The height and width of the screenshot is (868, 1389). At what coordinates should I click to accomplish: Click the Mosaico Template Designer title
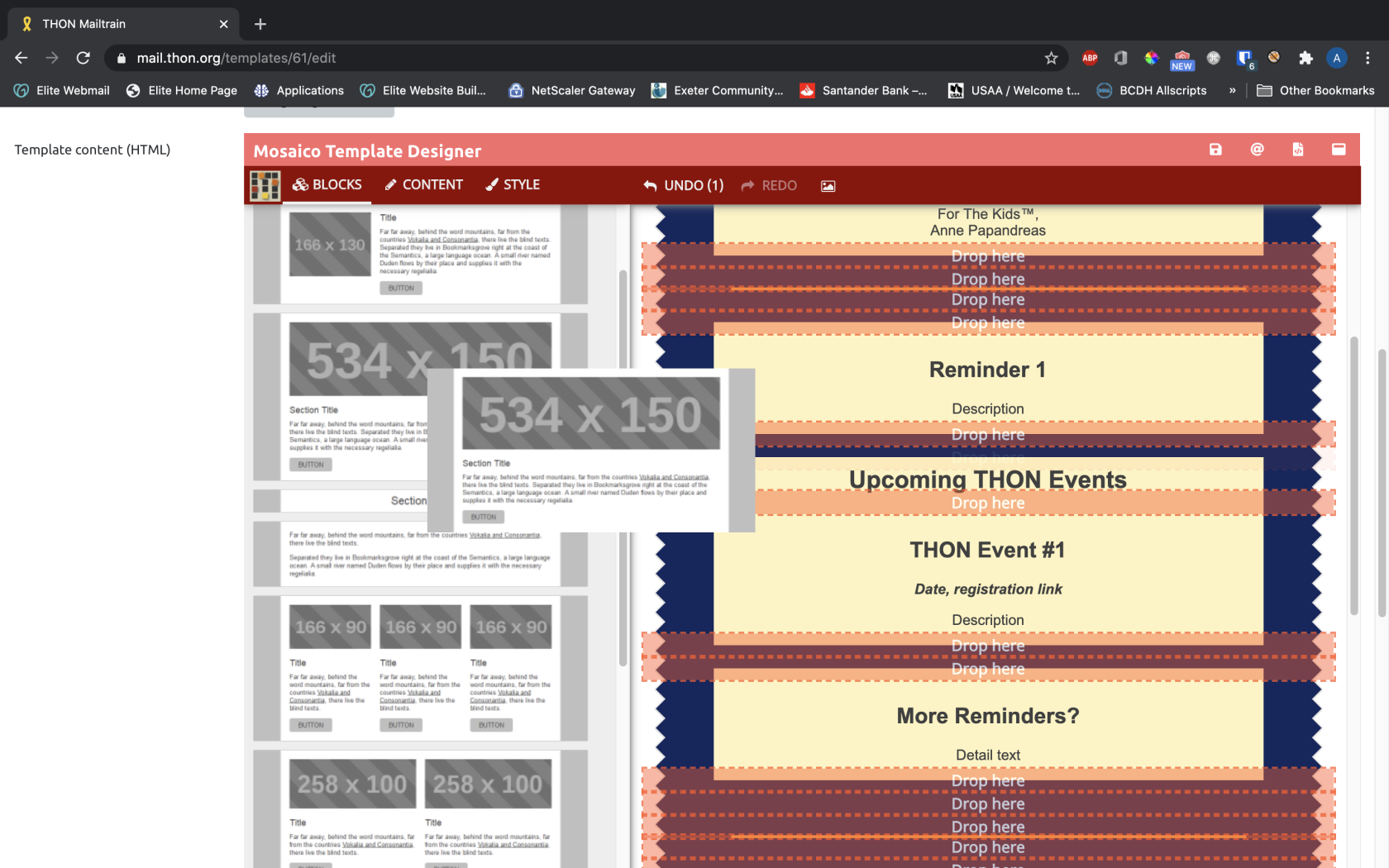(367, 151)
